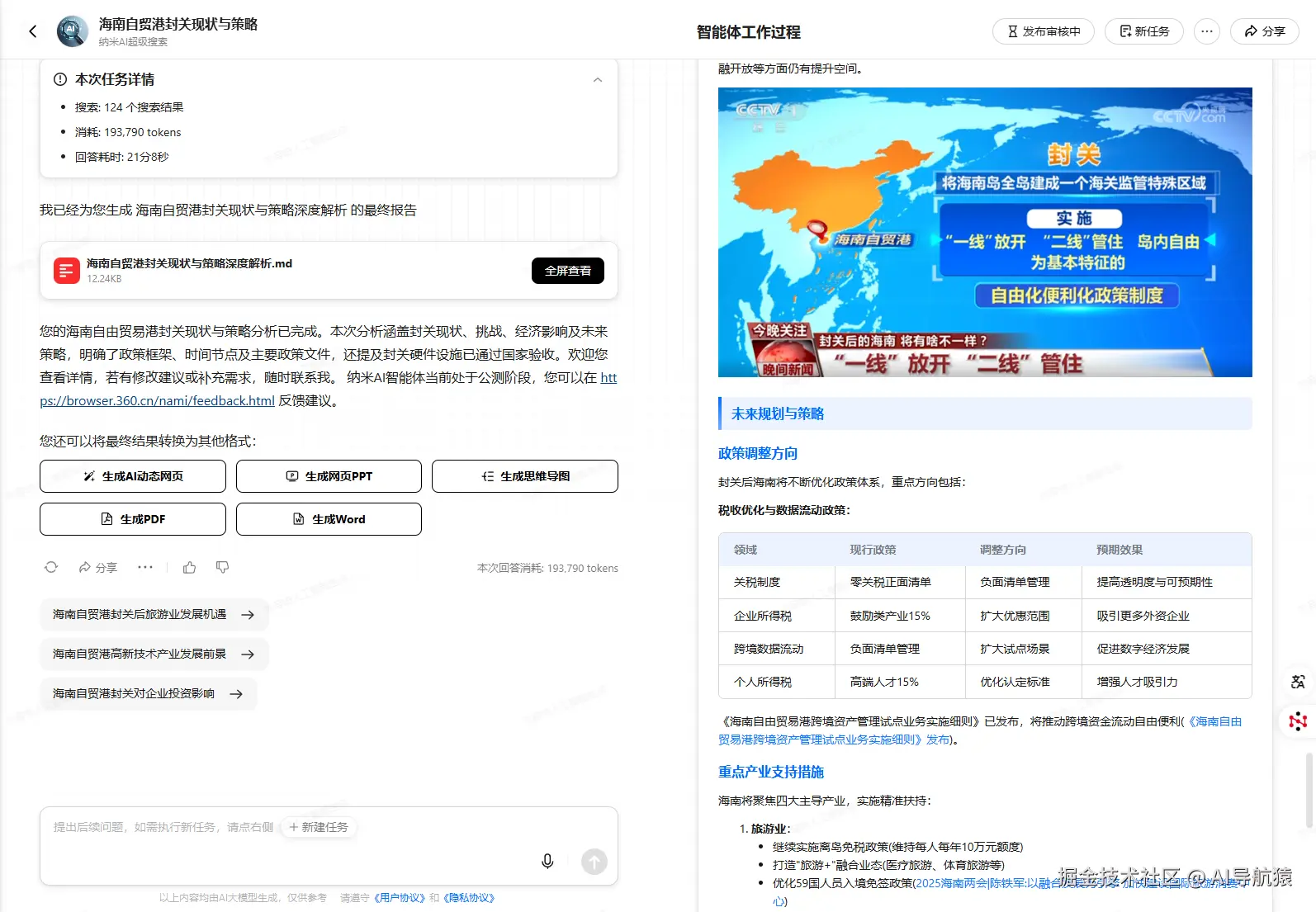The height and width of the screenshot is (912, 1316).
Task: Click the top-right 分享 button
Action: (1265, 31)
